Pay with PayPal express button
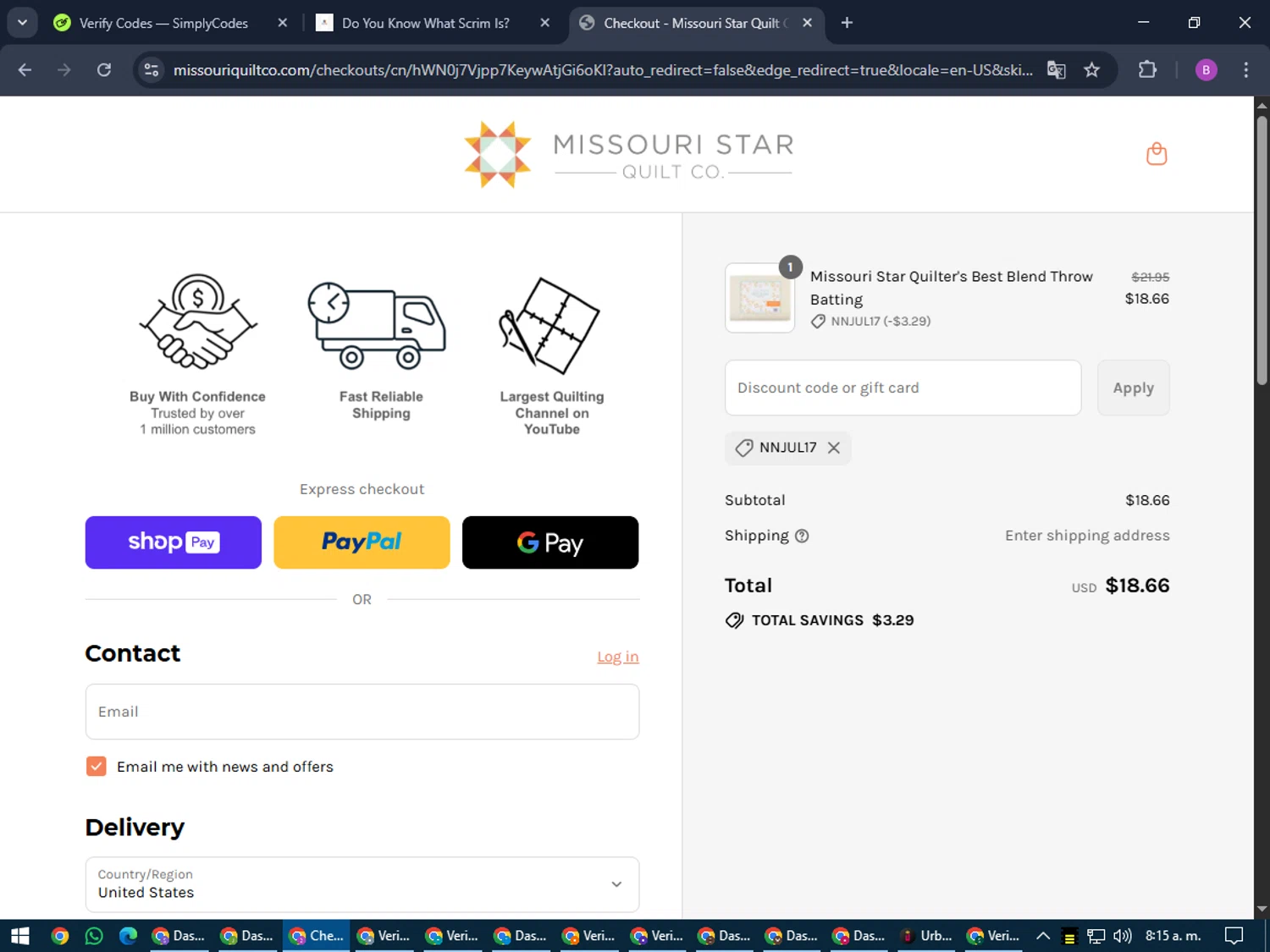 tap(362, 542)
